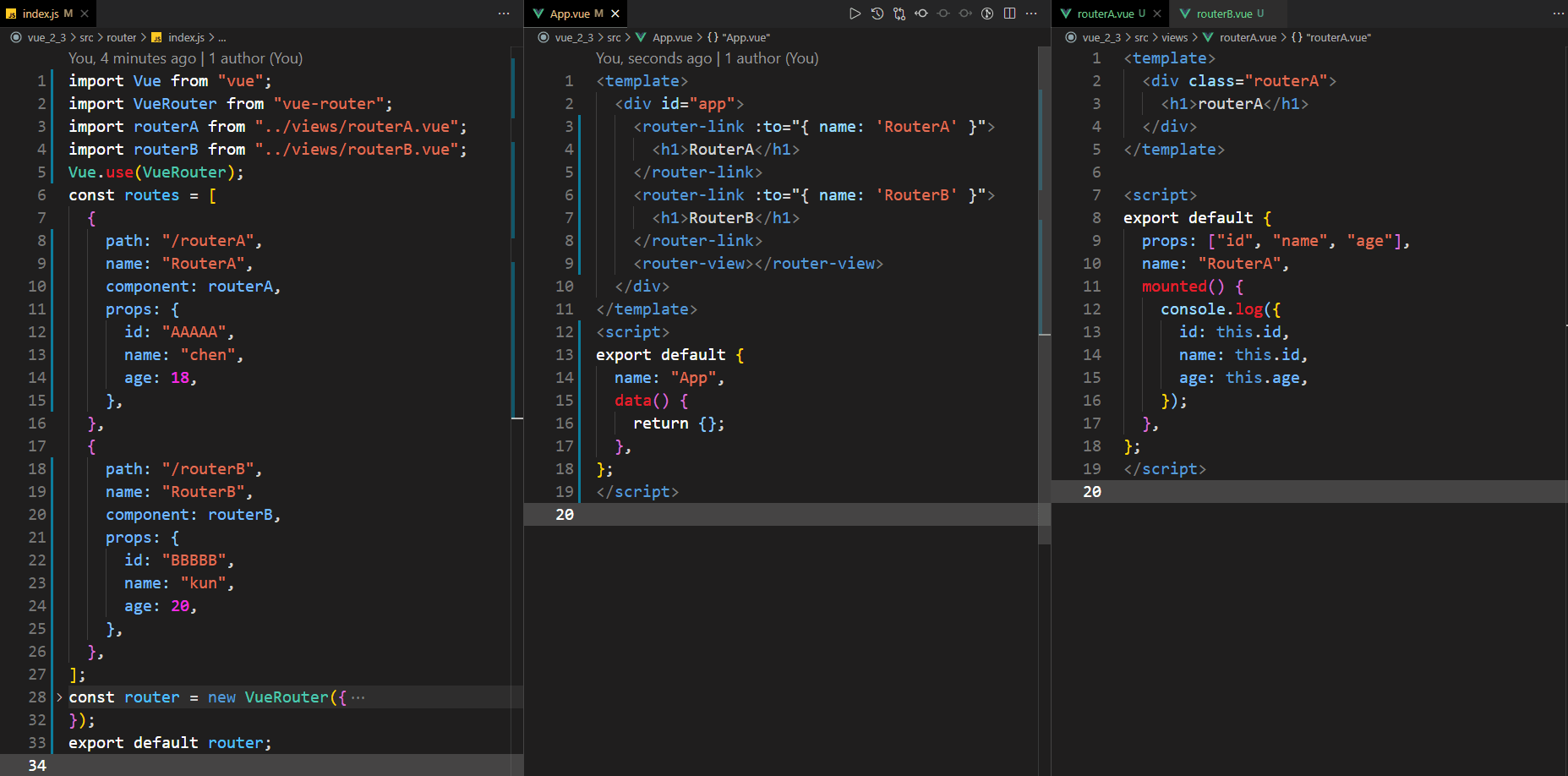Click the JS file icon on index.js tab
Viewport: 1568px width, 776px height.
point(11,14)
